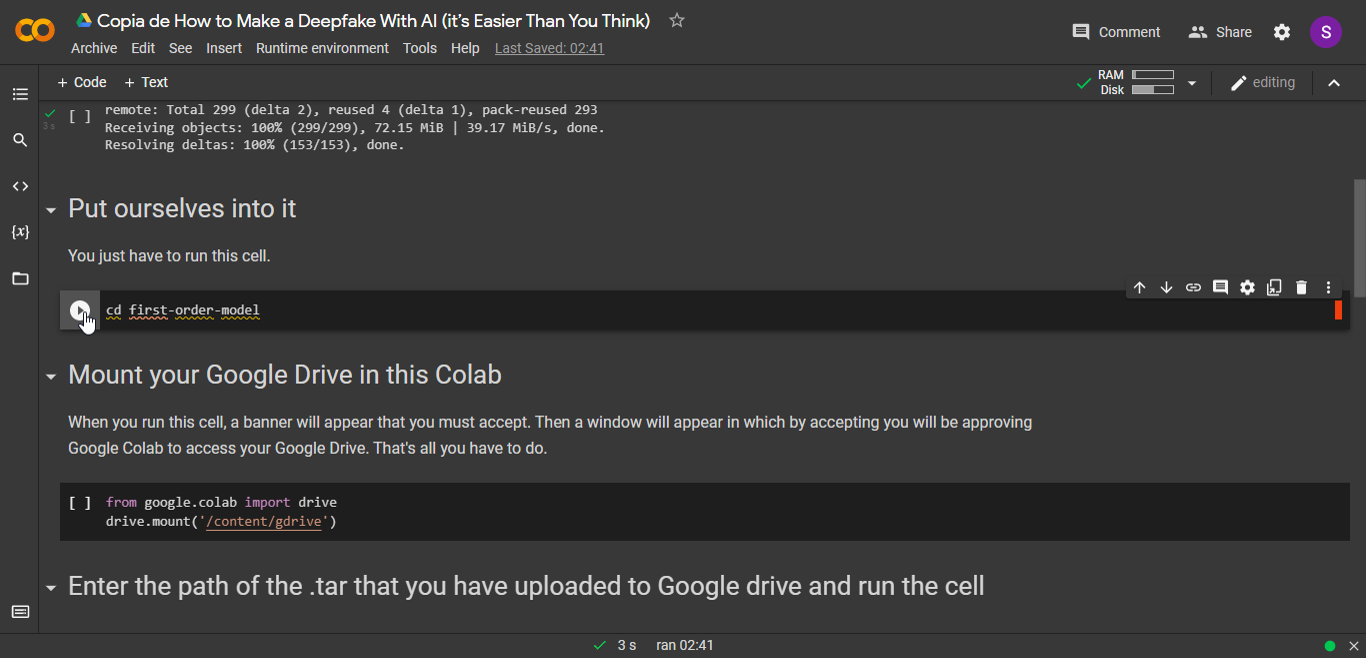
Task: Delete the selected cell with trash icon
Action: pos(1301,288)
